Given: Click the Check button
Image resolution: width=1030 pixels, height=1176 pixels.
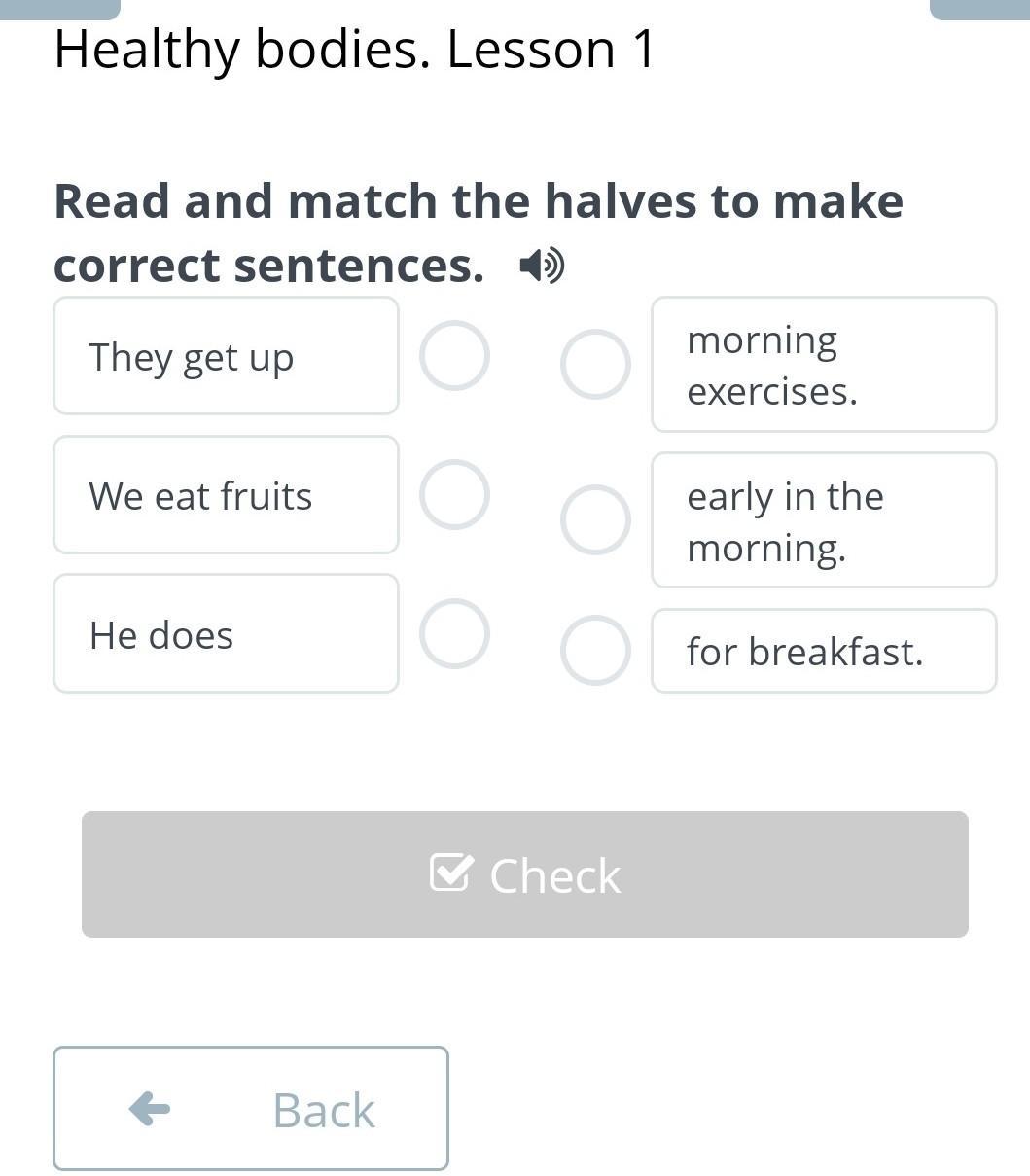Looking at the screenshot, I should click(525, 874).
